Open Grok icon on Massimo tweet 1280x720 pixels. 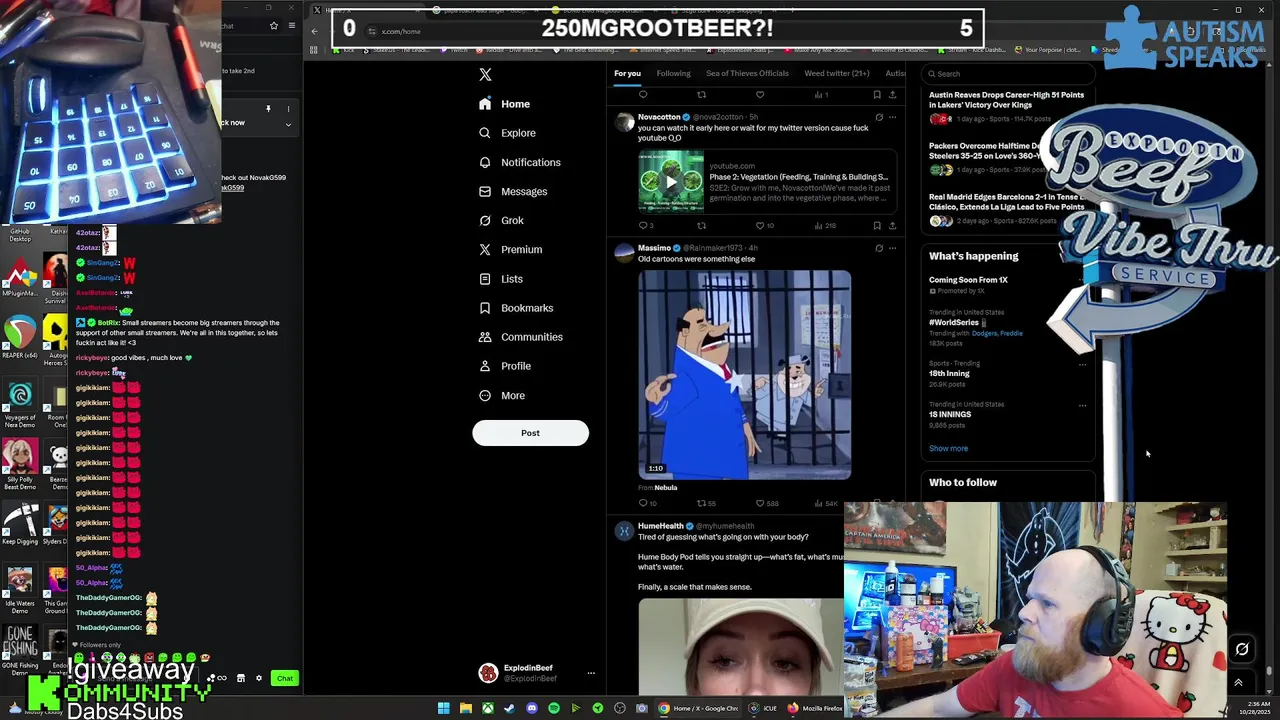point(879,248)
